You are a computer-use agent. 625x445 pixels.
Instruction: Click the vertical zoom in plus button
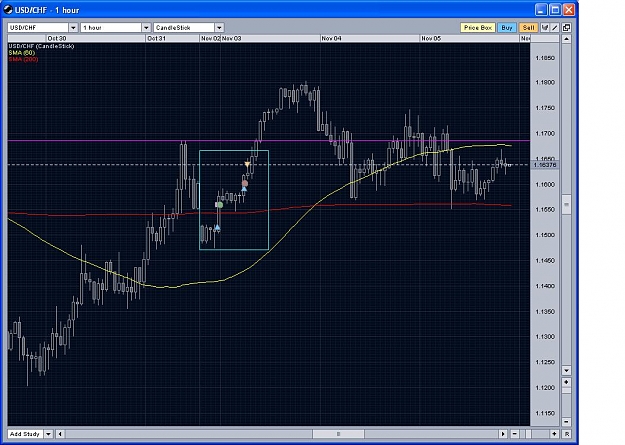(566, 382)
